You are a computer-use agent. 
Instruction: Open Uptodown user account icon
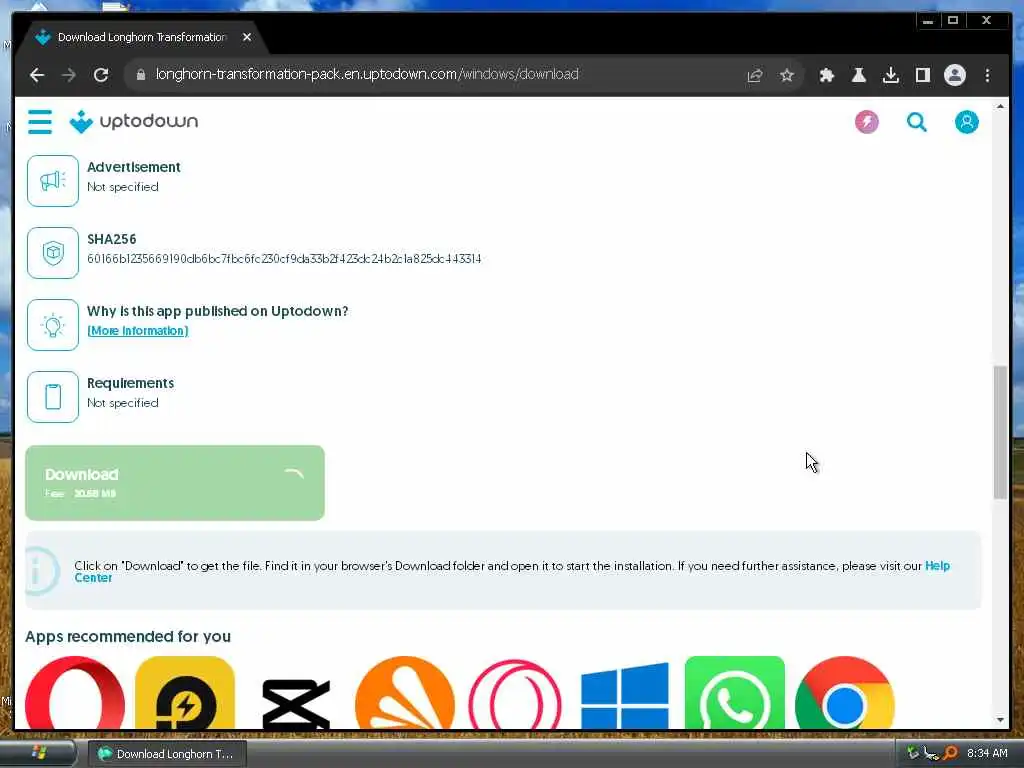pyautogui.click(x=967, y=121)
